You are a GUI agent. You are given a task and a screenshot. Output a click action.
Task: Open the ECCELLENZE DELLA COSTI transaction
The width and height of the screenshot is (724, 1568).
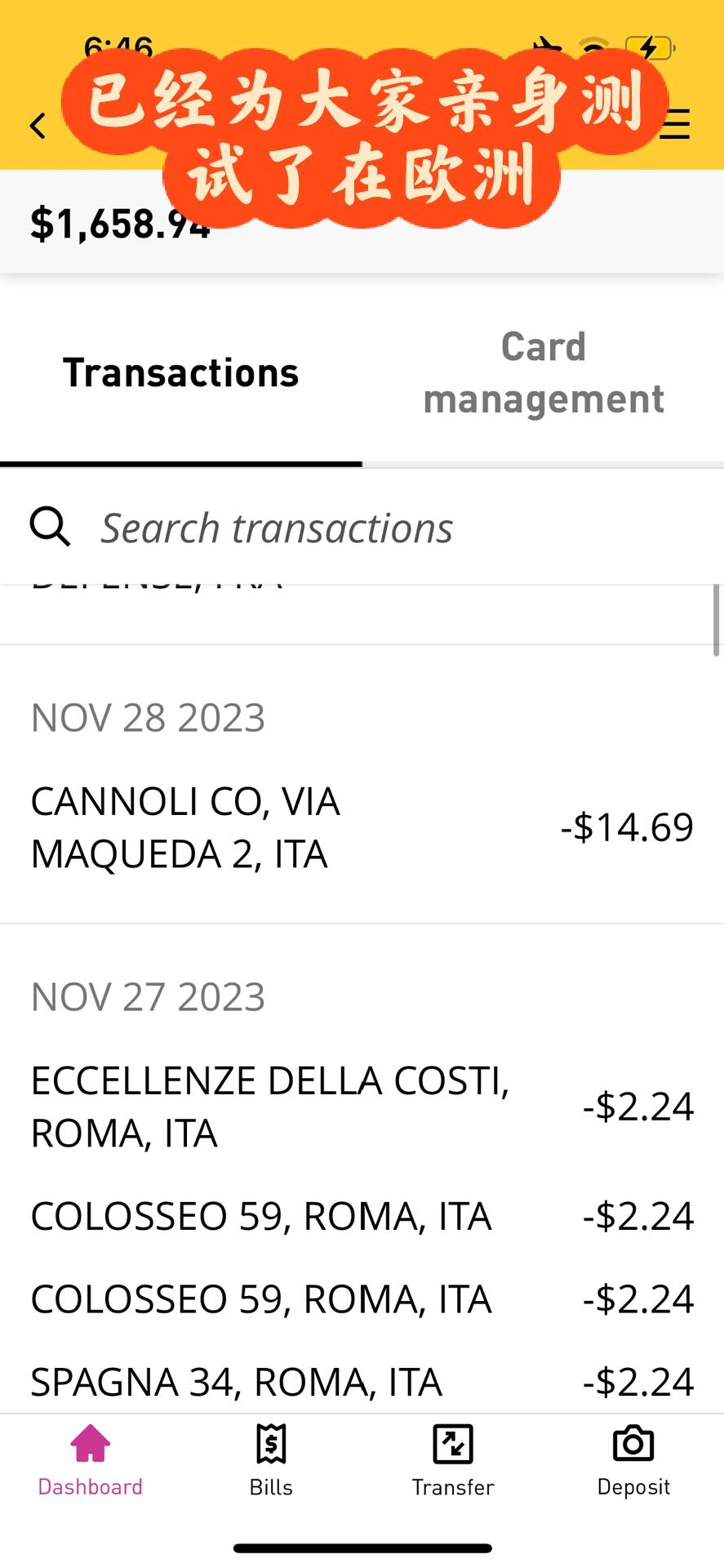[x=362, y=1107]
